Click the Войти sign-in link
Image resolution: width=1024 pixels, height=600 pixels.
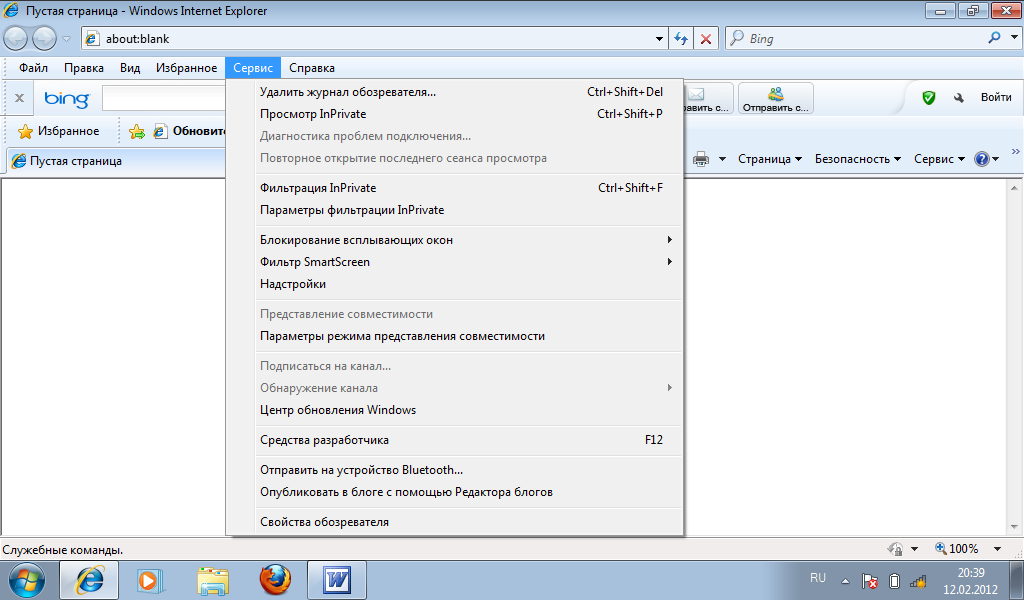[x=996, y=97]
